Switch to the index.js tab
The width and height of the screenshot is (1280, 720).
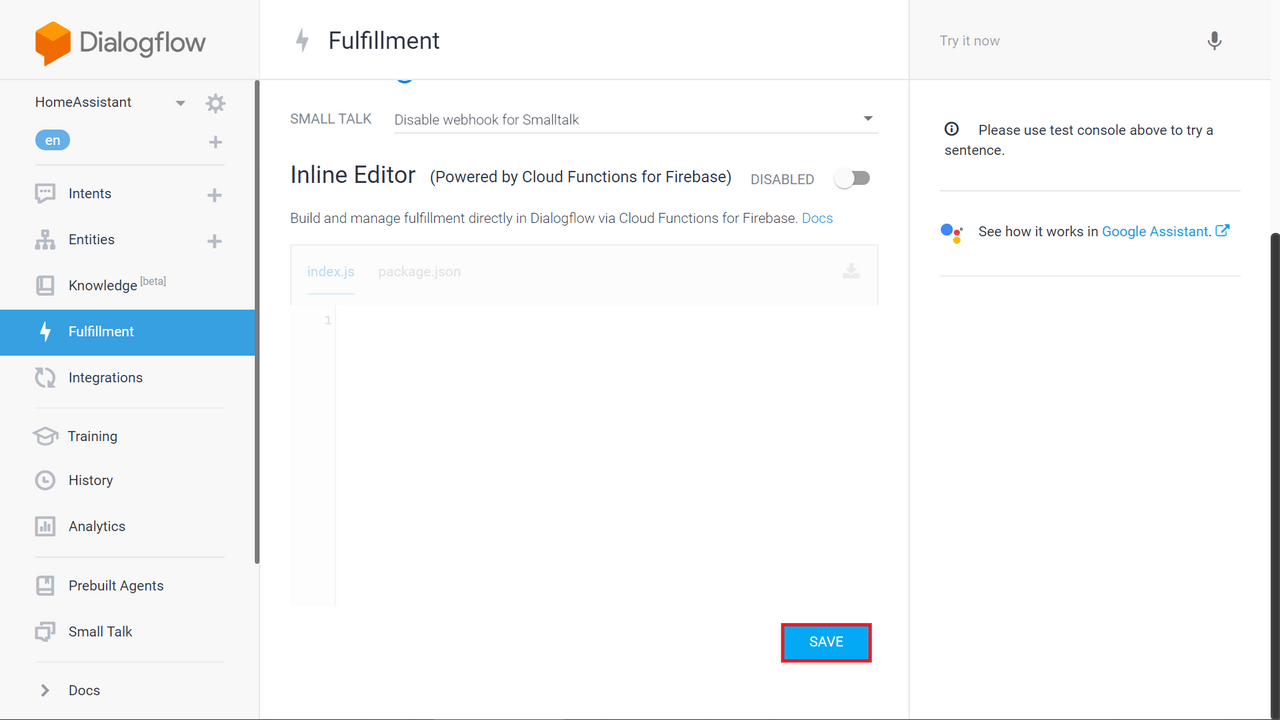pos(331,272)
